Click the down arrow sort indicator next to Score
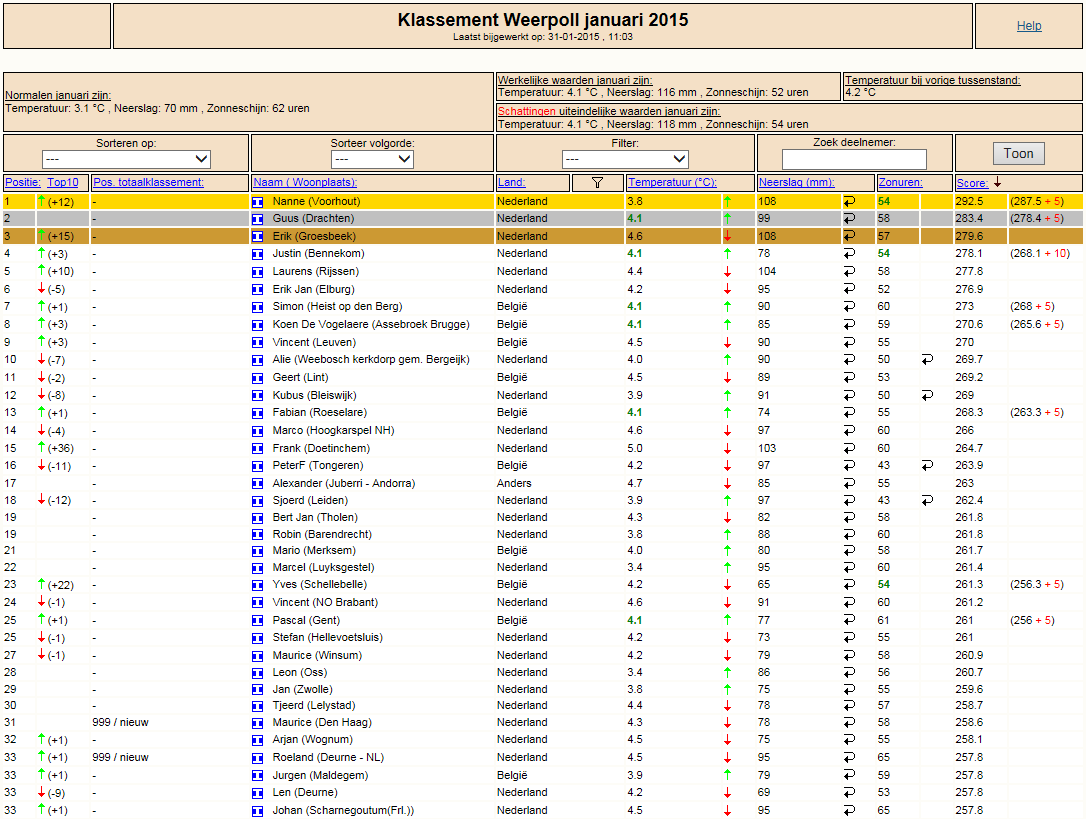This screenshot has height=819, width=1086. point(997,182)
